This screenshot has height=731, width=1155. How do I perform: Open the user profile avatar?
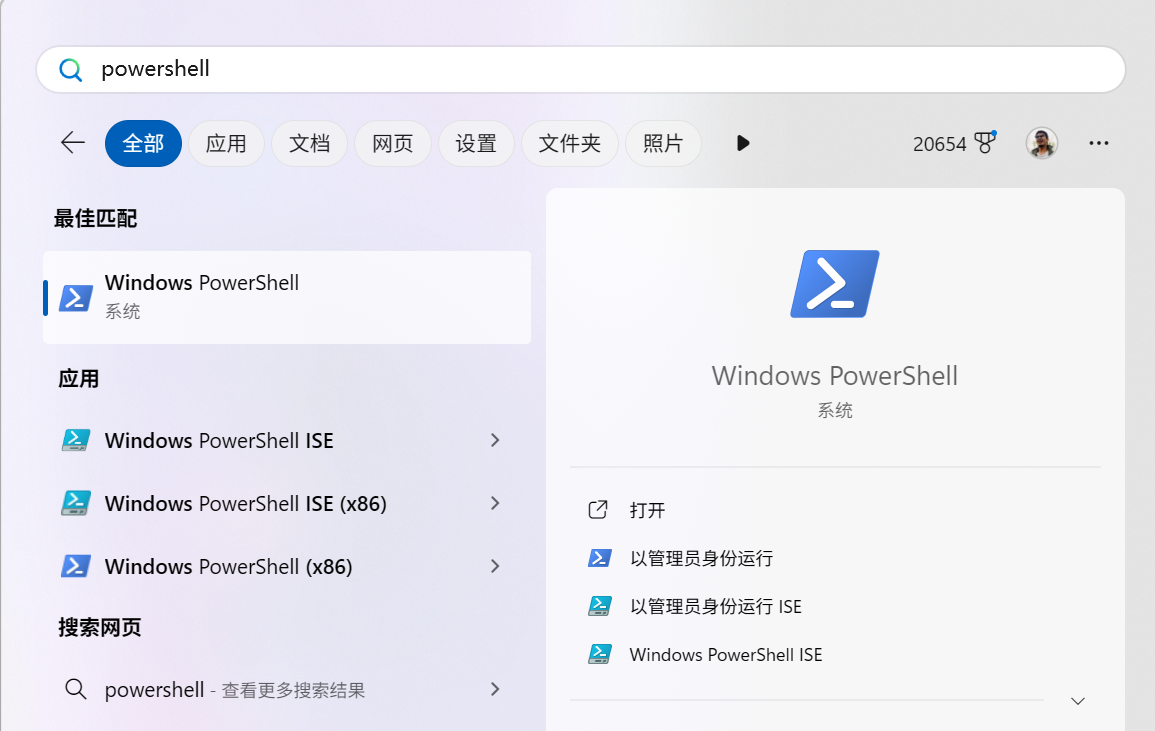(x=1042, y=143)
